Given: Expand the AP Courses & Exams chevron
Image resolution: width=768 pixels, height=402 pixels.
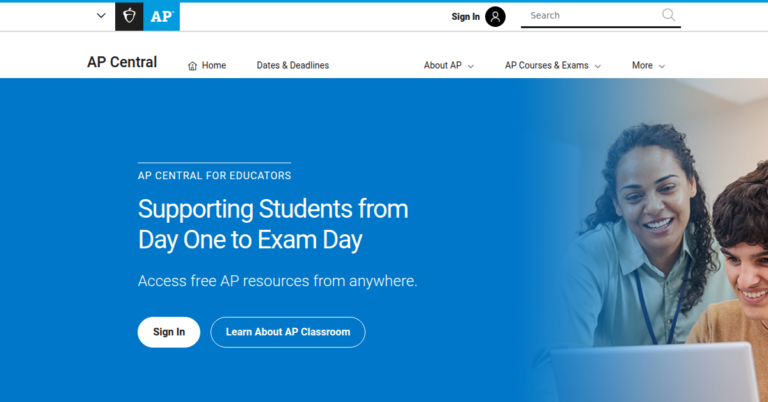Looking at the screenshot, I should 598,66.
